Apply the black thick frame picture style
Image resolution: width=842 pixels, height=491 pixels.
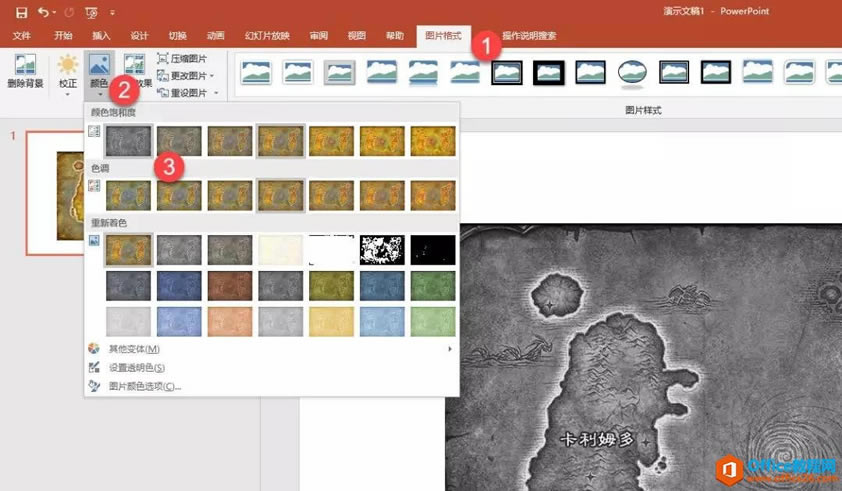tap(548, 72)
